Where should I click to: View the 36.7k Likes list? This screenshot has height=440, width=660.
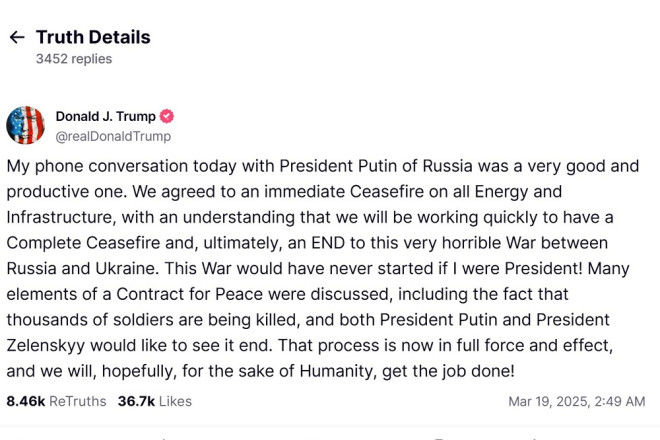[153, 401]
